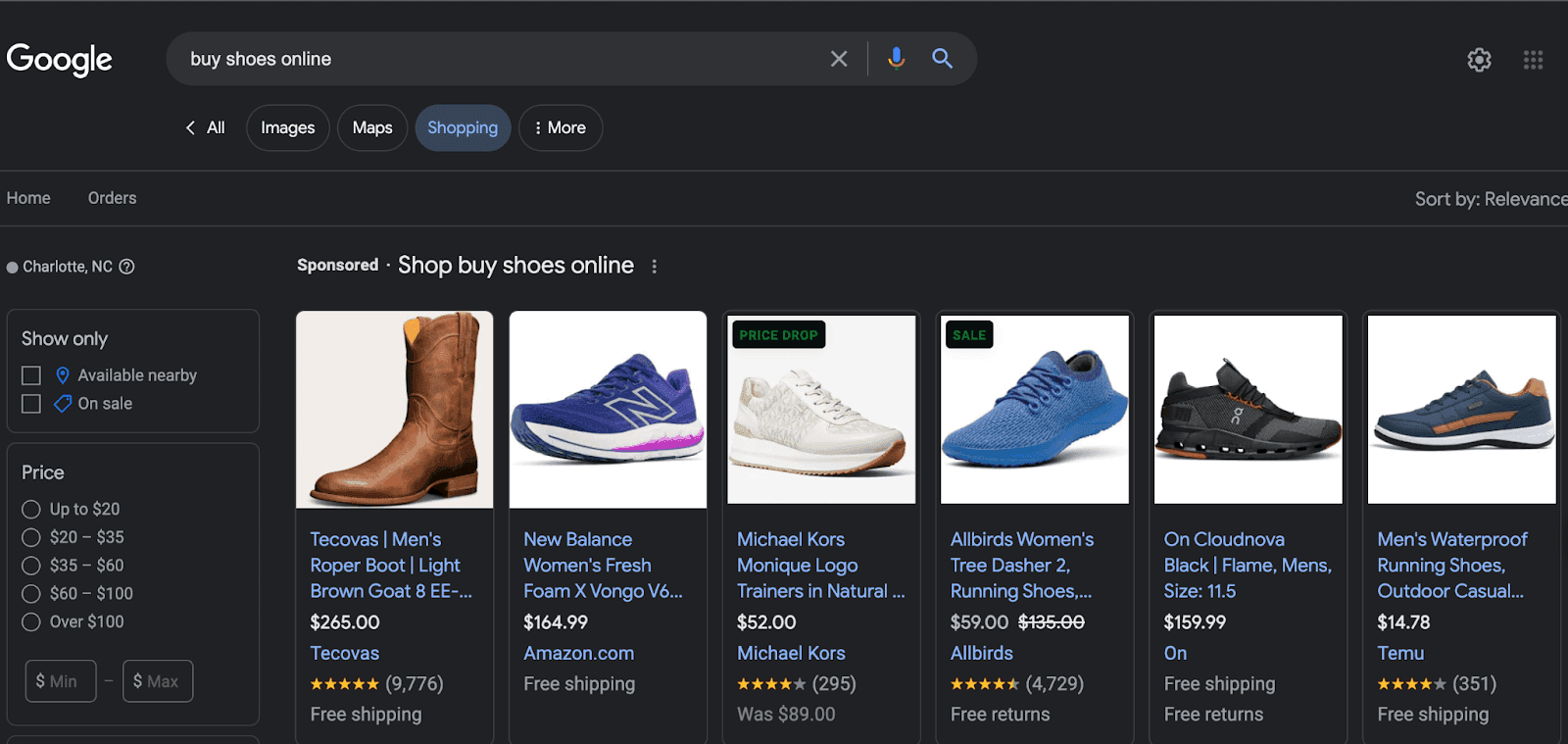Click the blue Allbirds shoe image
This screenshot has width=1568, height=744.
(x=1035, y=410)
